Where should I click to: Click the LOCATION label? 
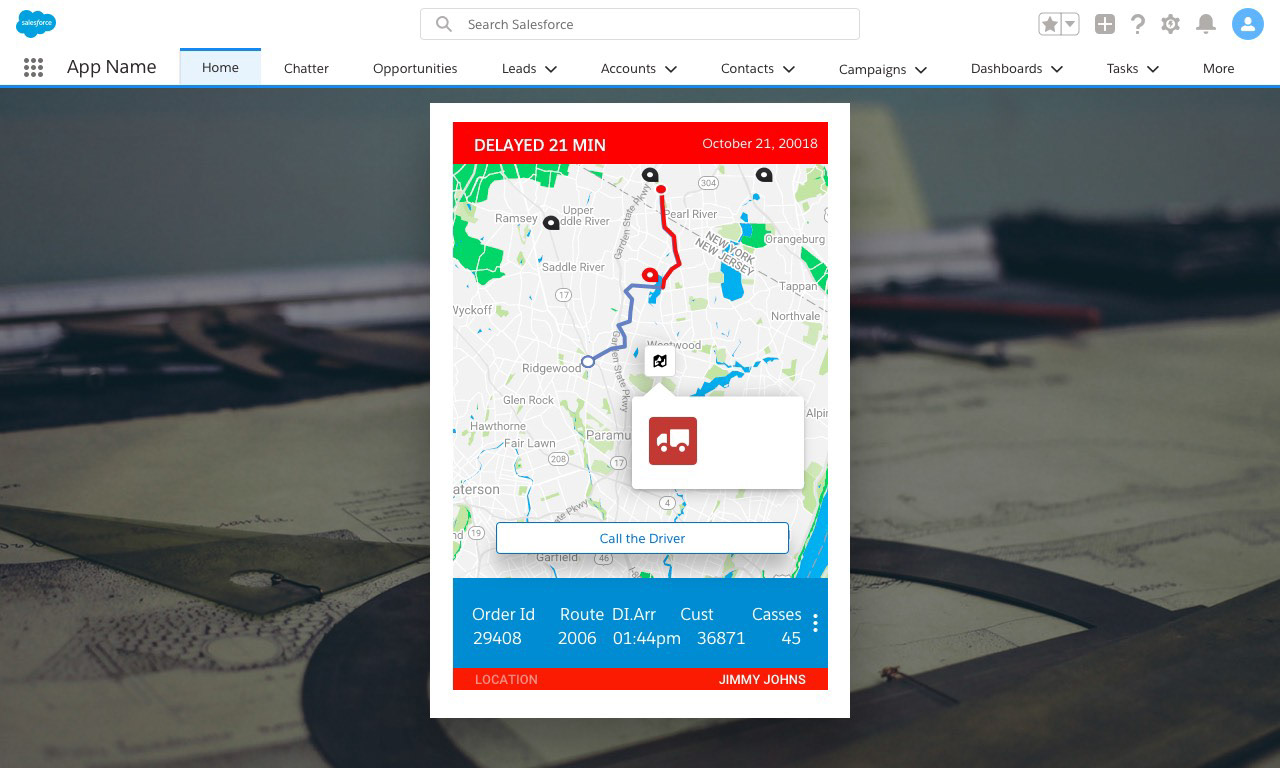(506, 679)
